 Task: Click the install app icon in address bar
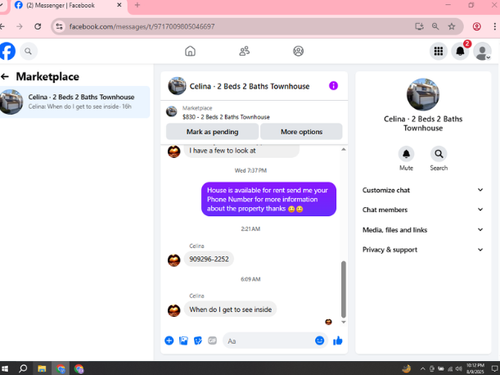[419, 26]
